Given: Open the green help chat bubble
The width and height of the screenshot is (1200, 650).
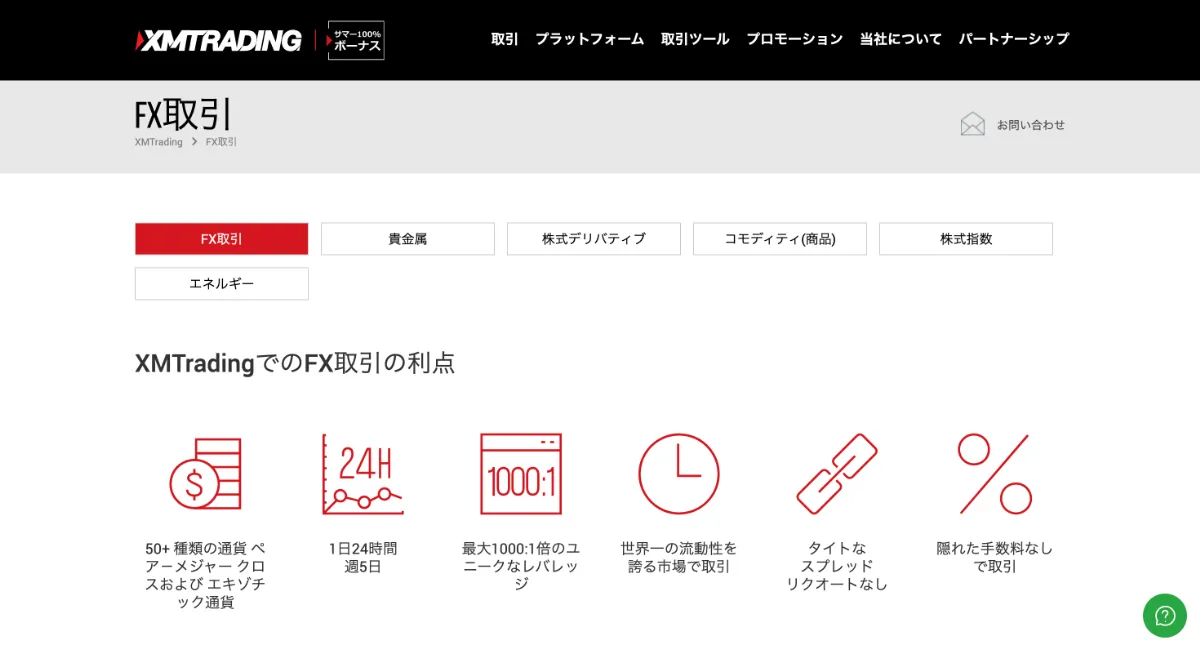Looking at the screenshot, I should (1163, 615).
